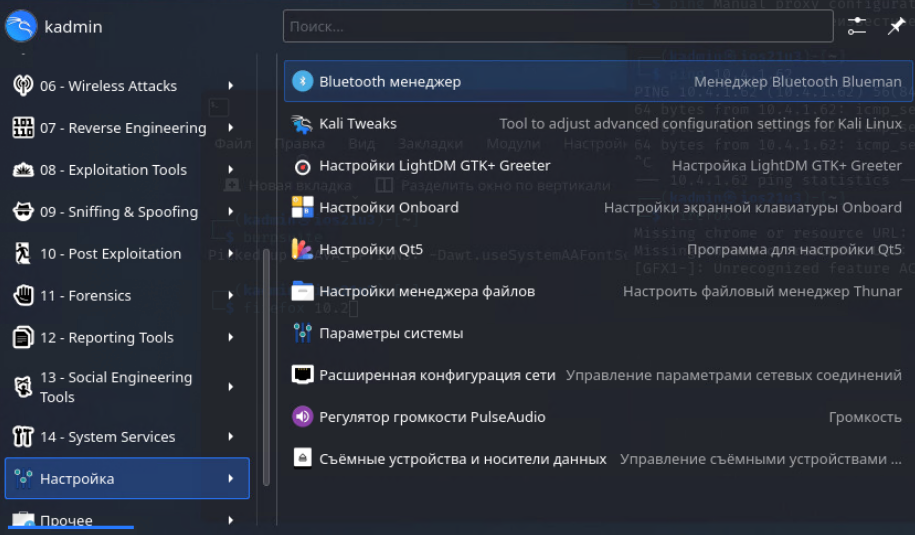The image size is (915, 535).
Task: Click the LightDM GTK+ Greeter settings icon
Action: 302,166
